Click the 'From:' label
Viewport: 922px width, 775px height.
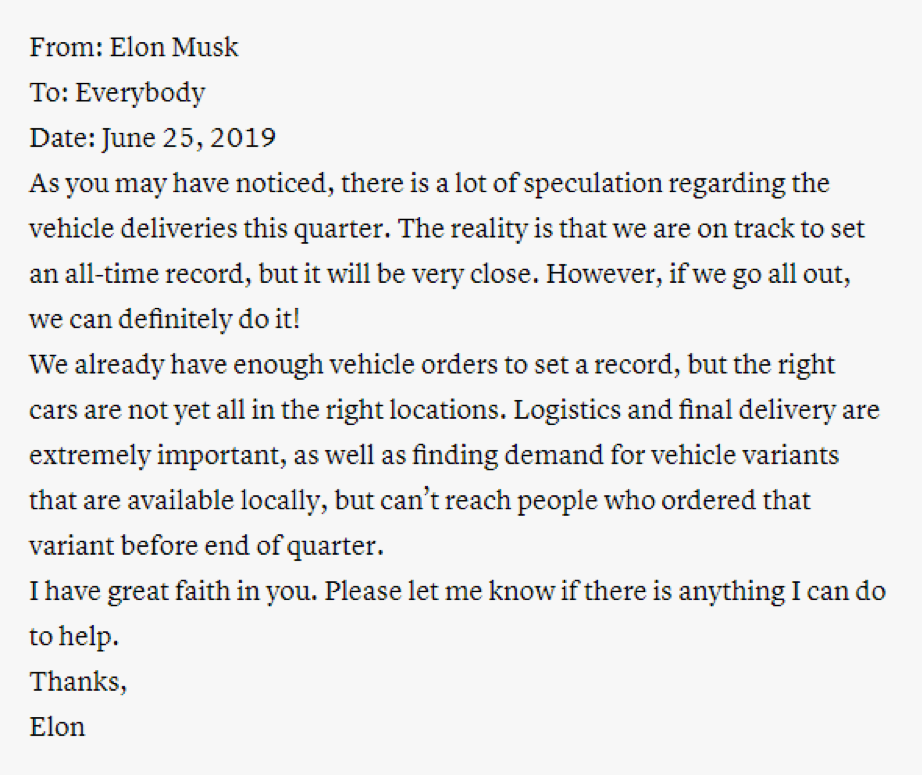pyautogui.click(x=66, y=47)
